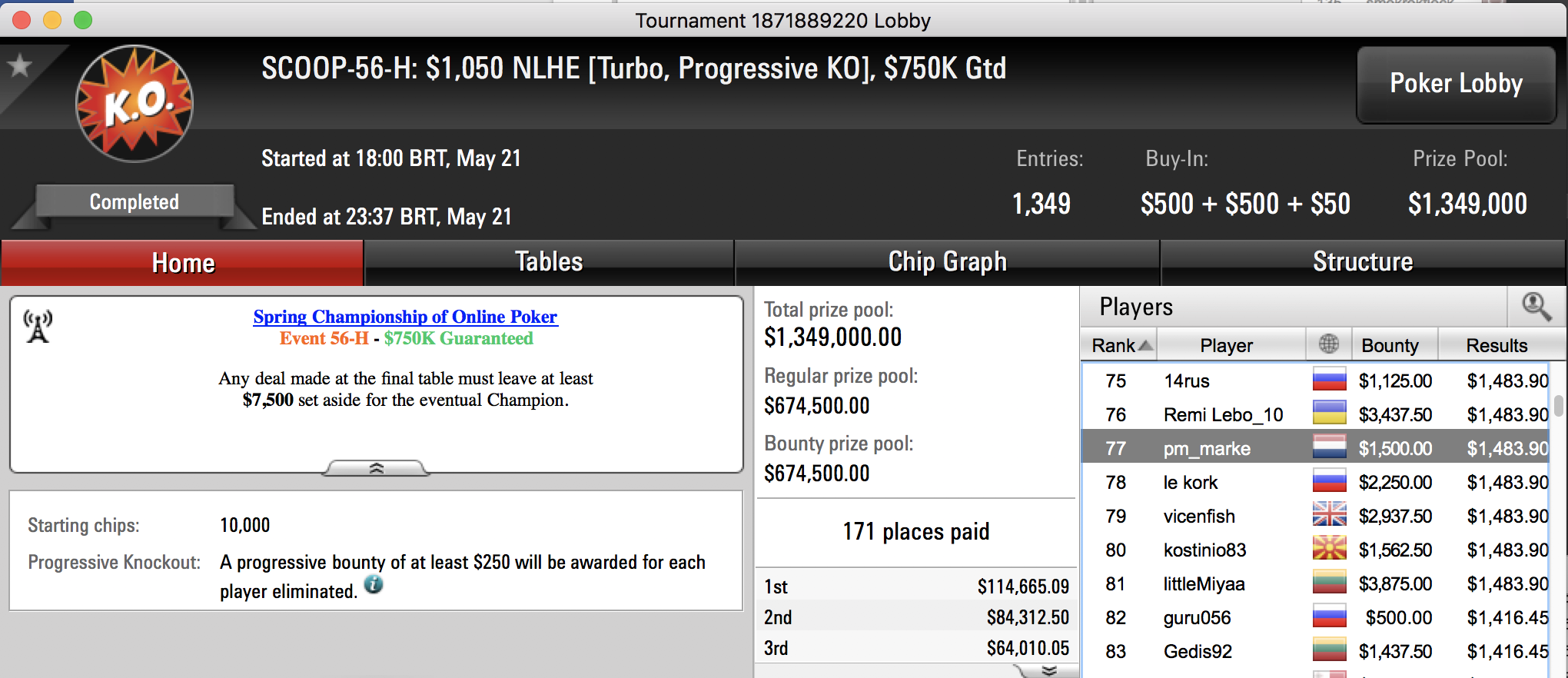Viewport: 1568px width, 678px height.
Task: Click the favorite star icon
Action: coord(20,66)
